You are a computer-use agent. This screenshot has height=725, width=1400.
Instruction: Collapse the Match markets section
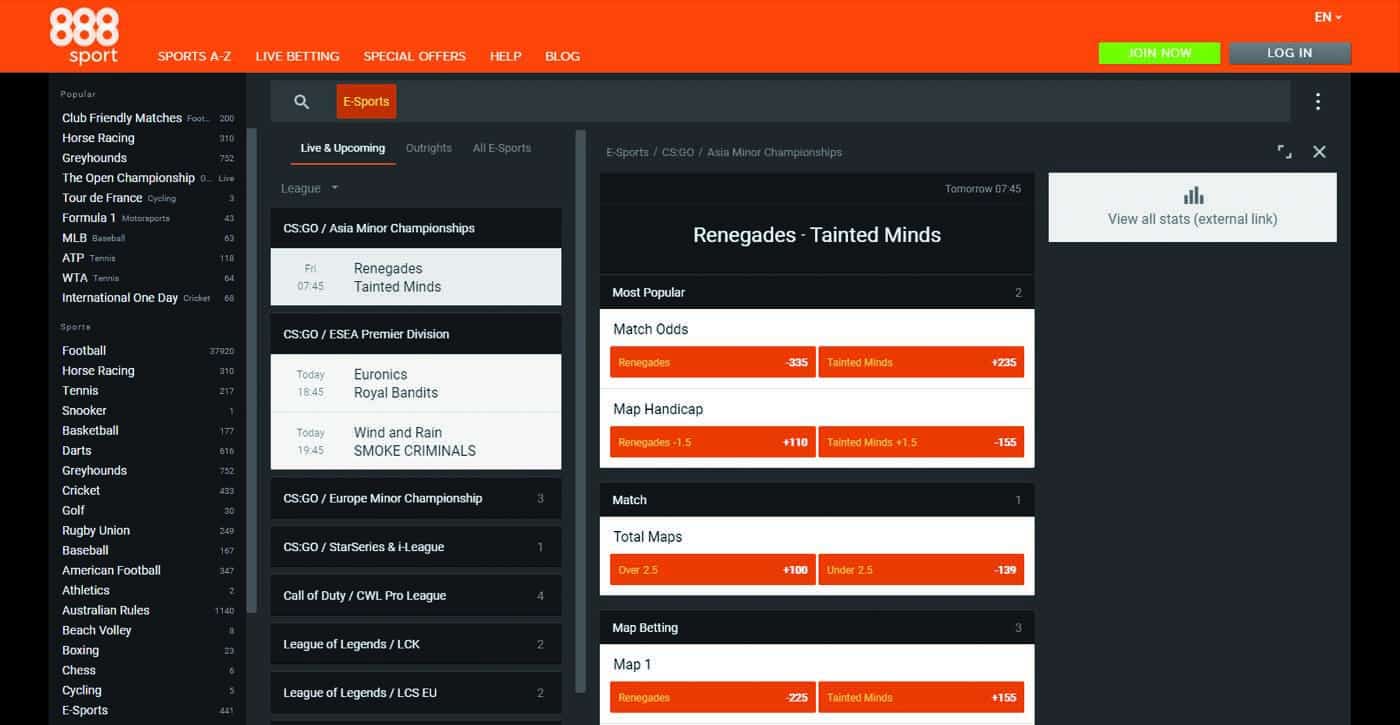point(817,499)
